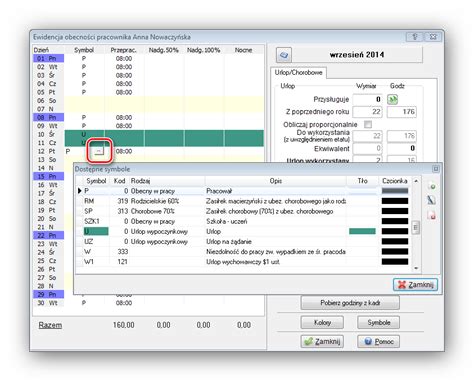Click the Czcionka column header
474x381 pixels.
pos(395,181)
